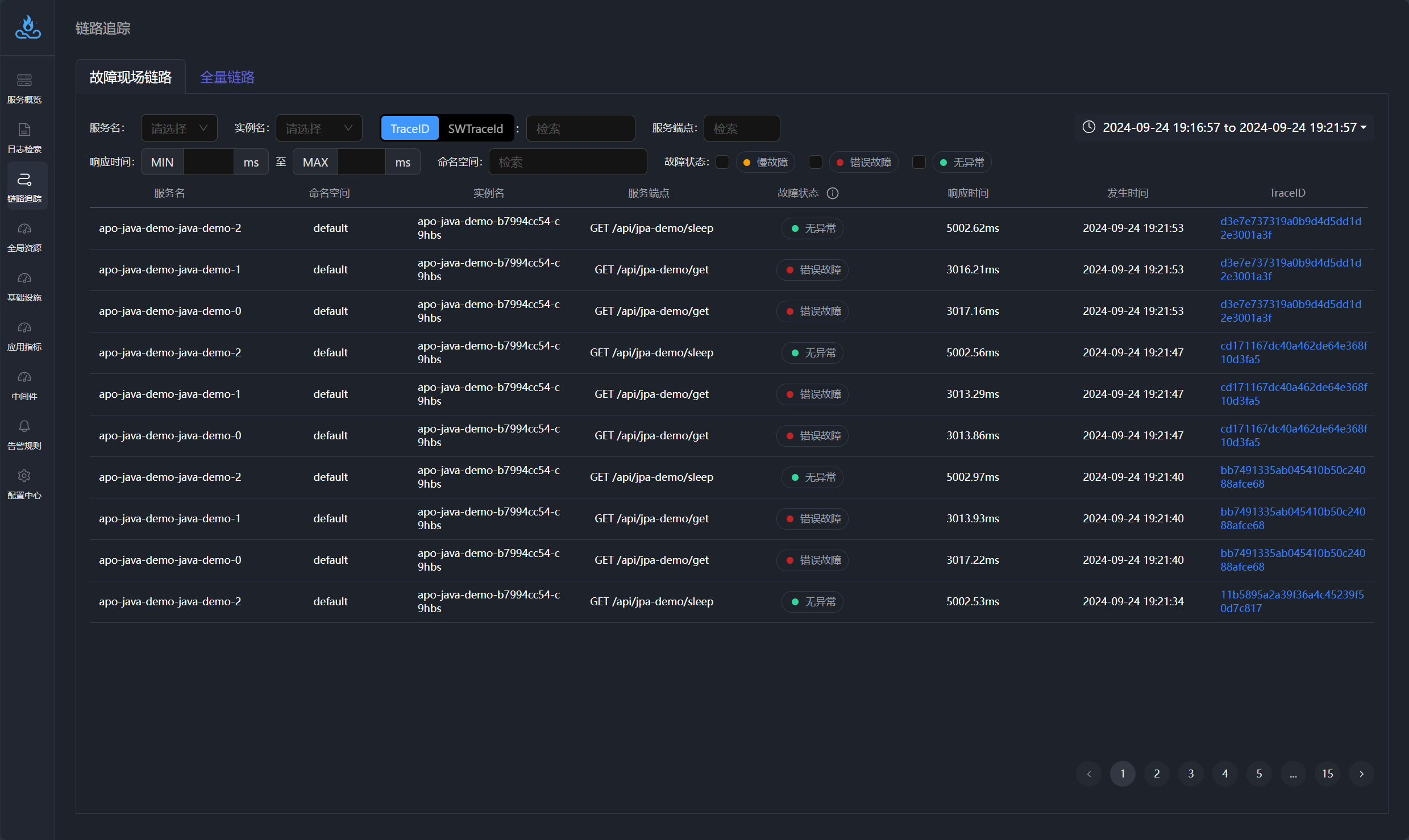Select the SWTraceId option
This screenshot has width=1409, height=840.
click(475, 128)
